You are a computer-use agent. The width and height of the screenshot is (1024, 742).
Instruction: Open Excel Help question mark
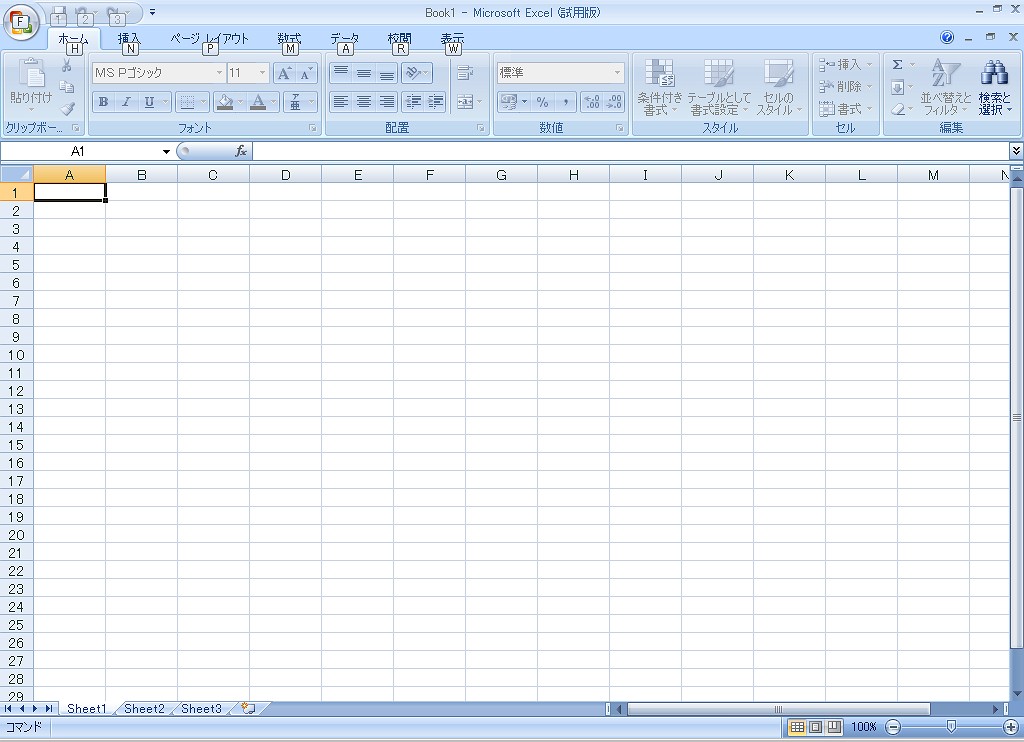[947, 37]
